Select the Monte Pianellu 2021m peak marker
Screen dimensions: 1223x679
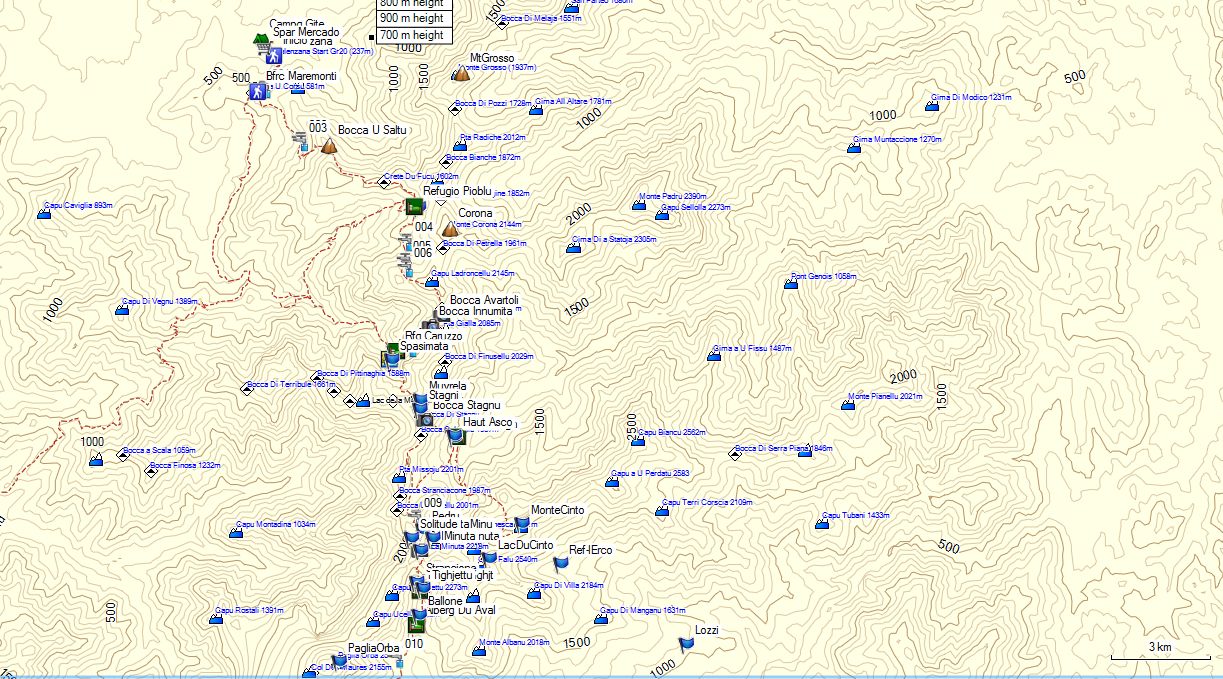[x=848, y=404]
